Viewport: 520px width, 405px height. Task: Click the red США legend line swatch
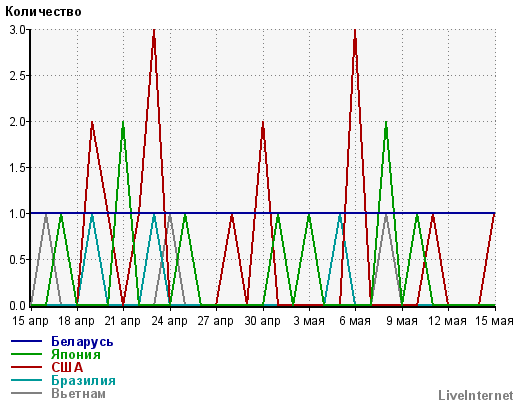tap(26, 367)
